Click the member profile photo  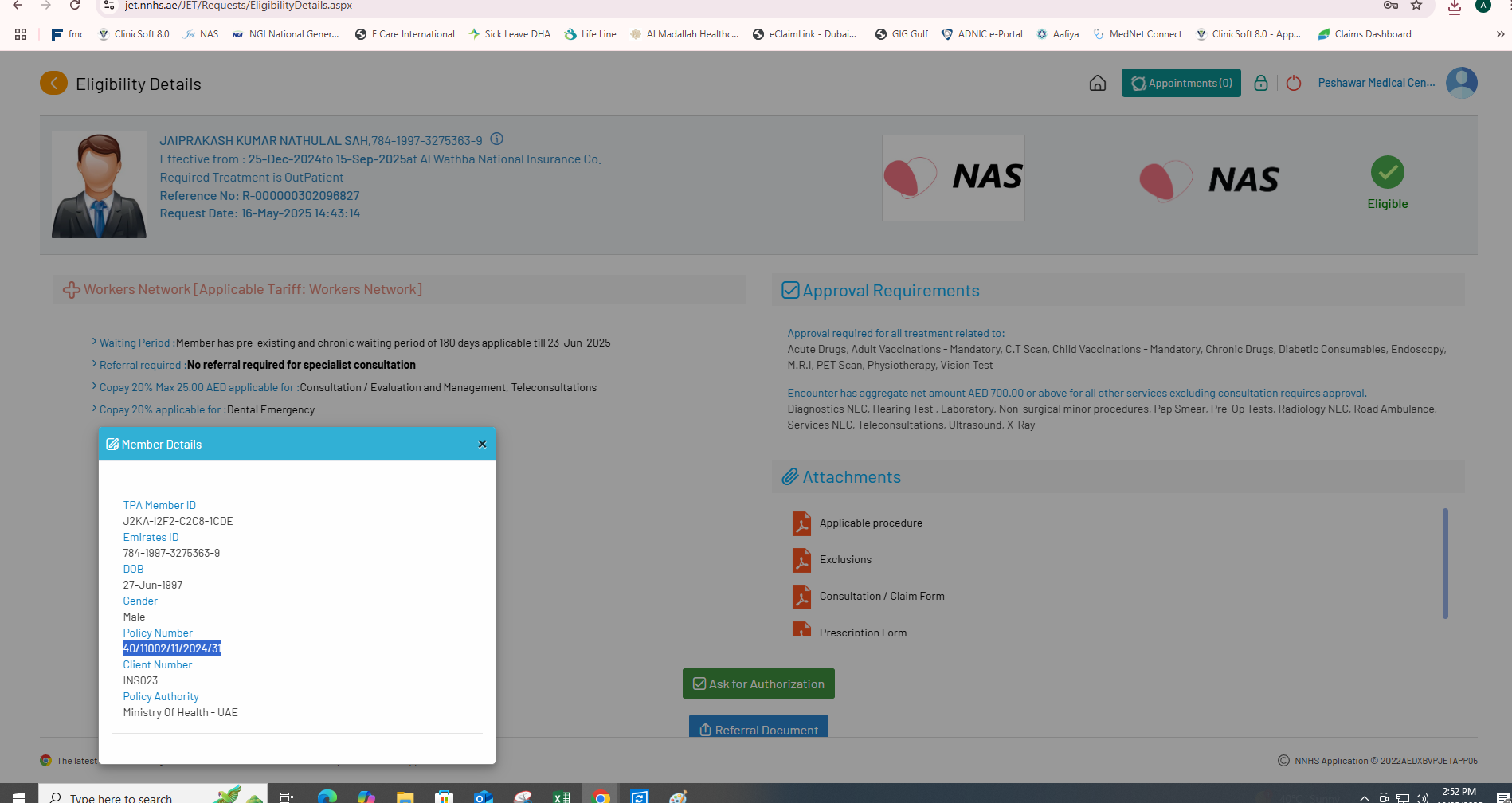pos(100,185)
